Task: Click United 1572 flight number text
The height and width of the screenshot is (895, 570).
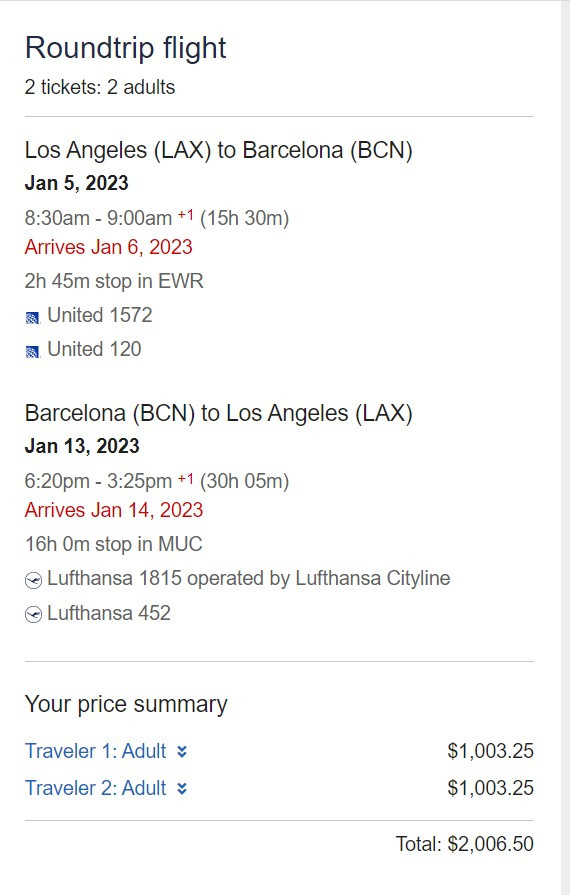Action: tap(100, 315)
